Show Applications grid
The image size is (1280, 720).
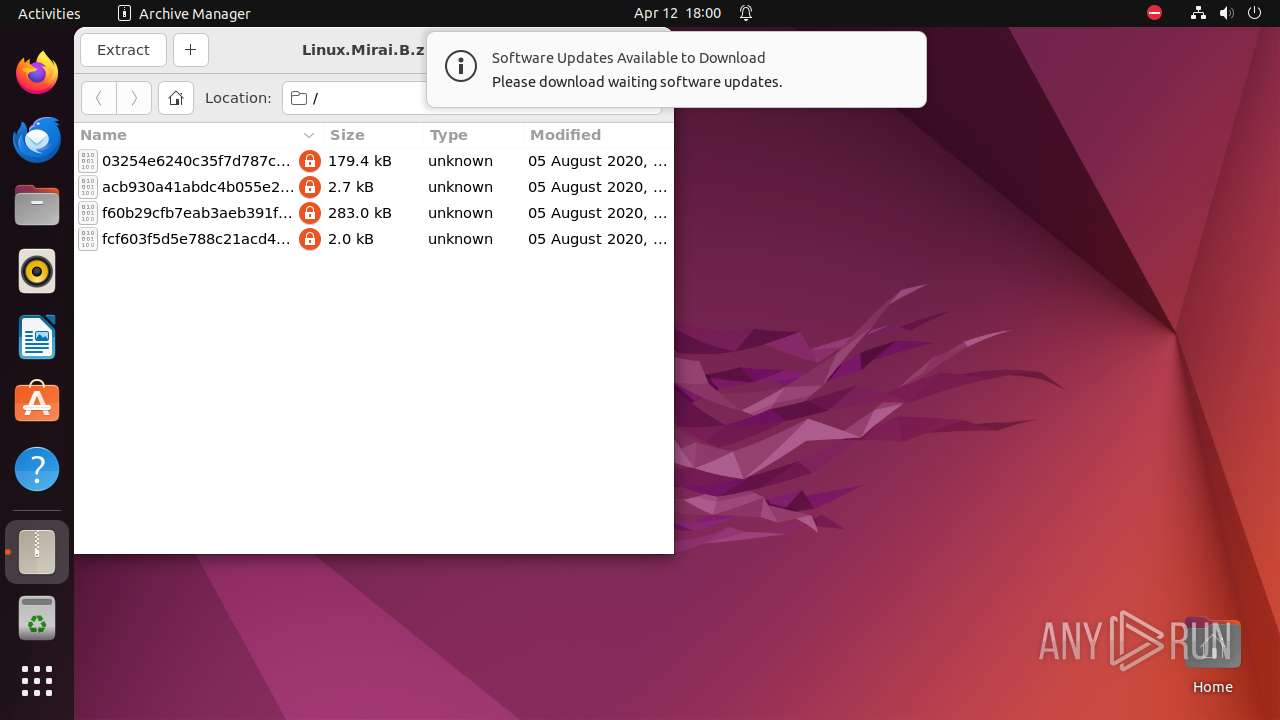(x=37, y=681)
